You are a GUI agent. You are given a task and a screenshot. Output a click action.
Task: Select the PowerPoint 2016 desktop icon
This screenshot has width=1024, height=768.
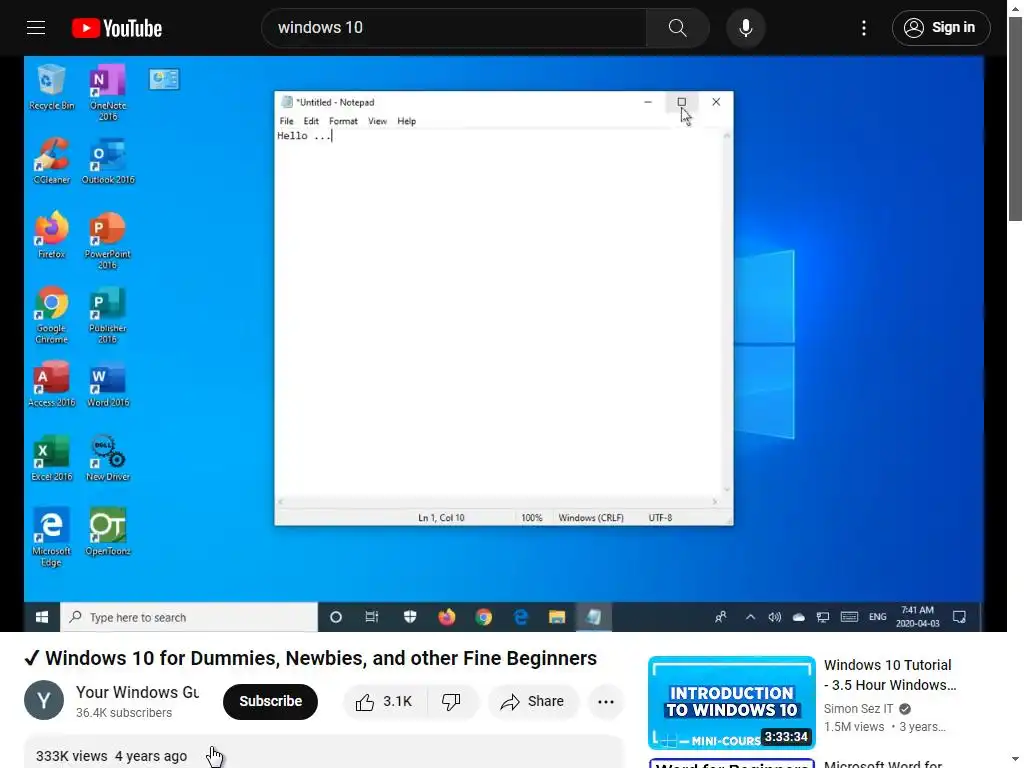click(108, 241)
